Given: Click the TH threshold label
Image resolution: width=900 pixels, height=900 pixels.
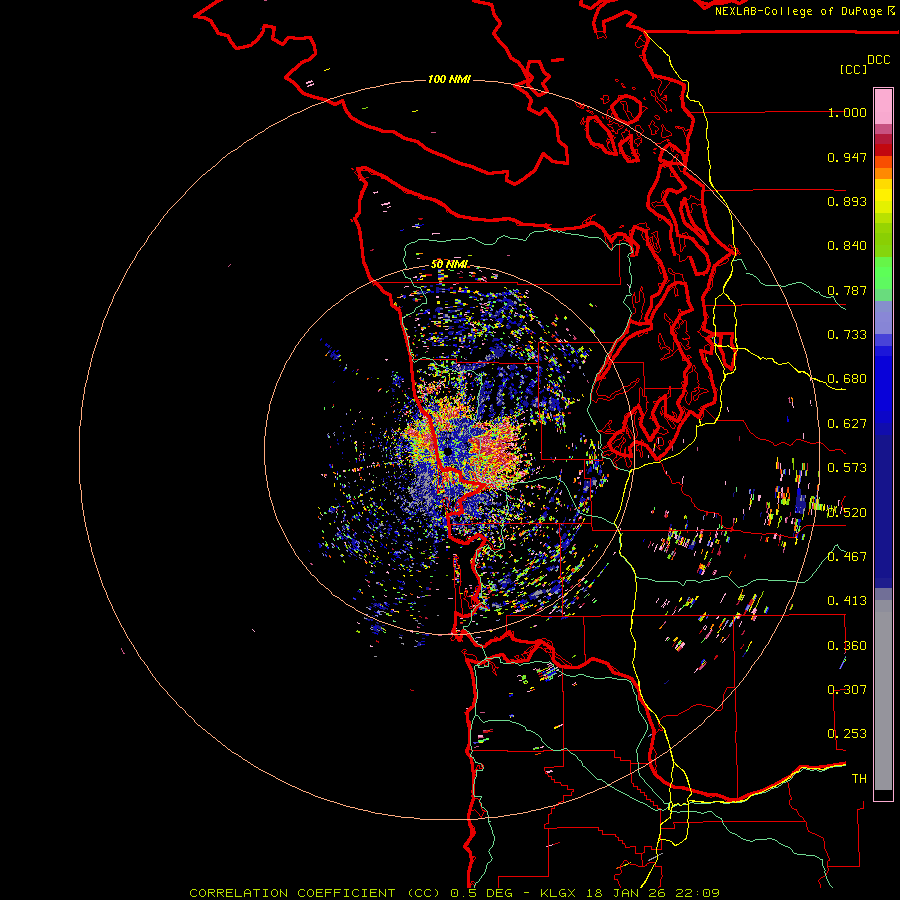Looking at the screenshot, I should 859,778.
